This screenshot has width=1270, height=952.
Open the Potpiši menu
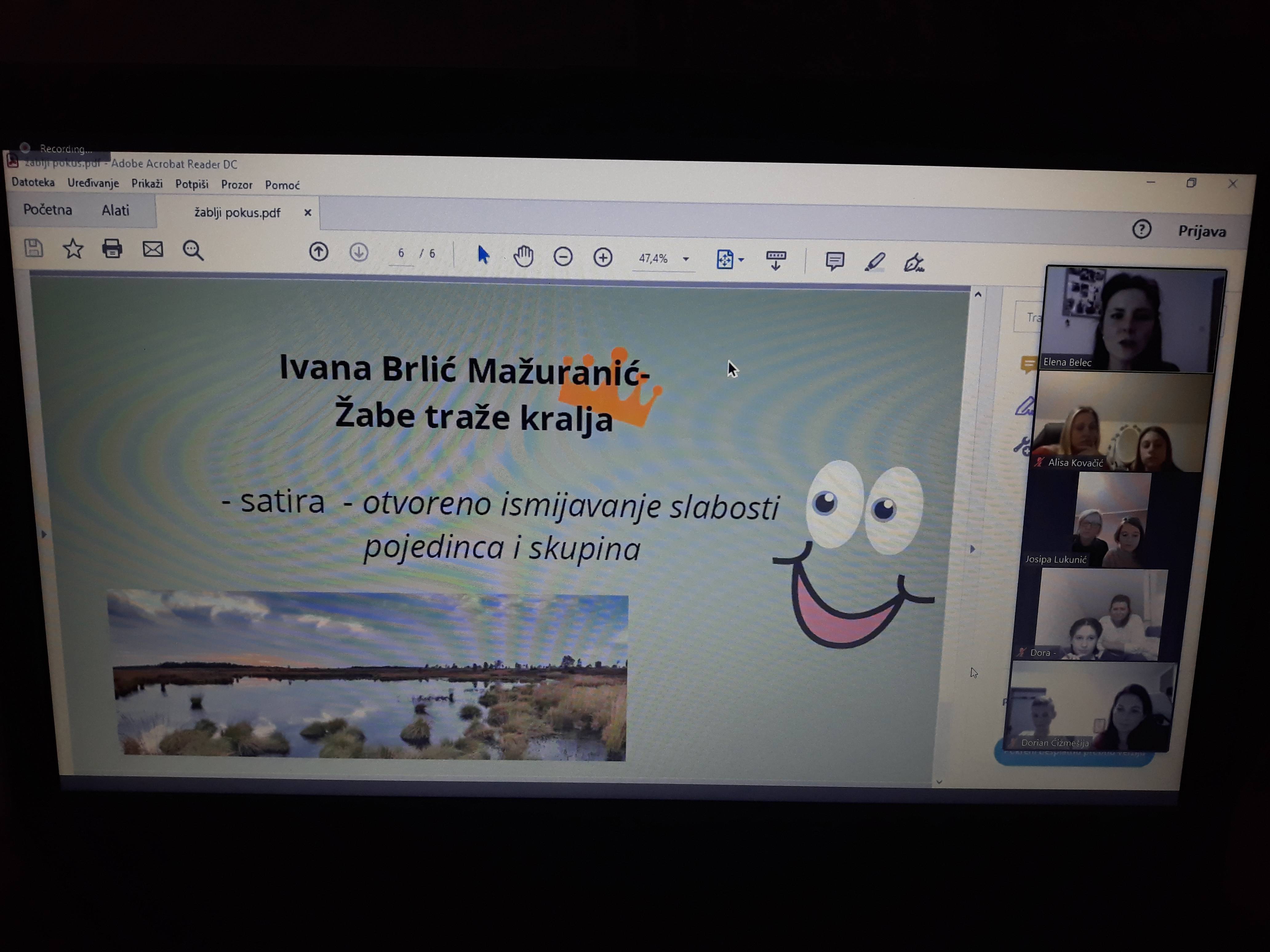pyautogui.click(x=192, y=184)
